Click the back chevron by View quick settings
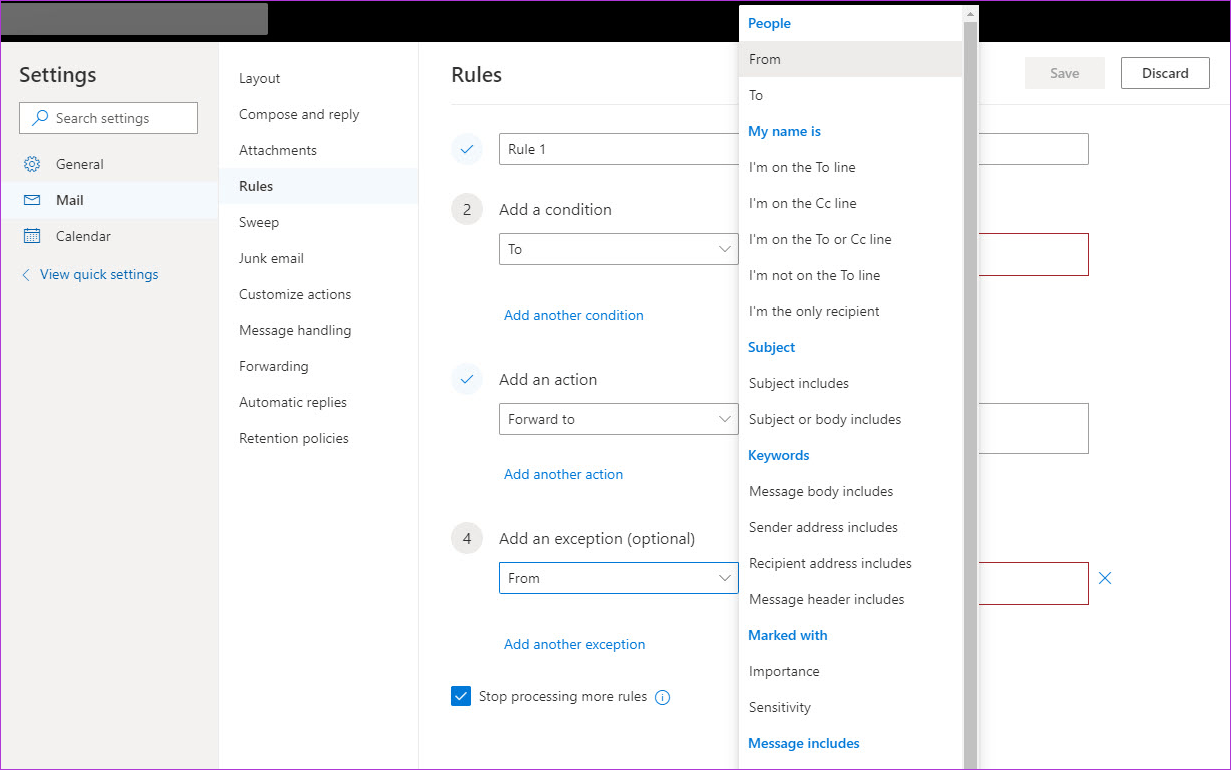The height and width of the screenshot is (770, 1231). 26,275
